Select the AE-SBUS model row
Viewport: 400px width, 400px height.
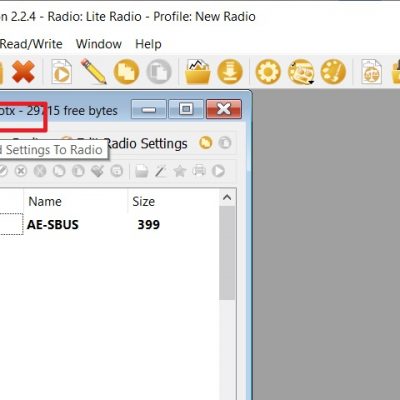click(x=110, y=224)
